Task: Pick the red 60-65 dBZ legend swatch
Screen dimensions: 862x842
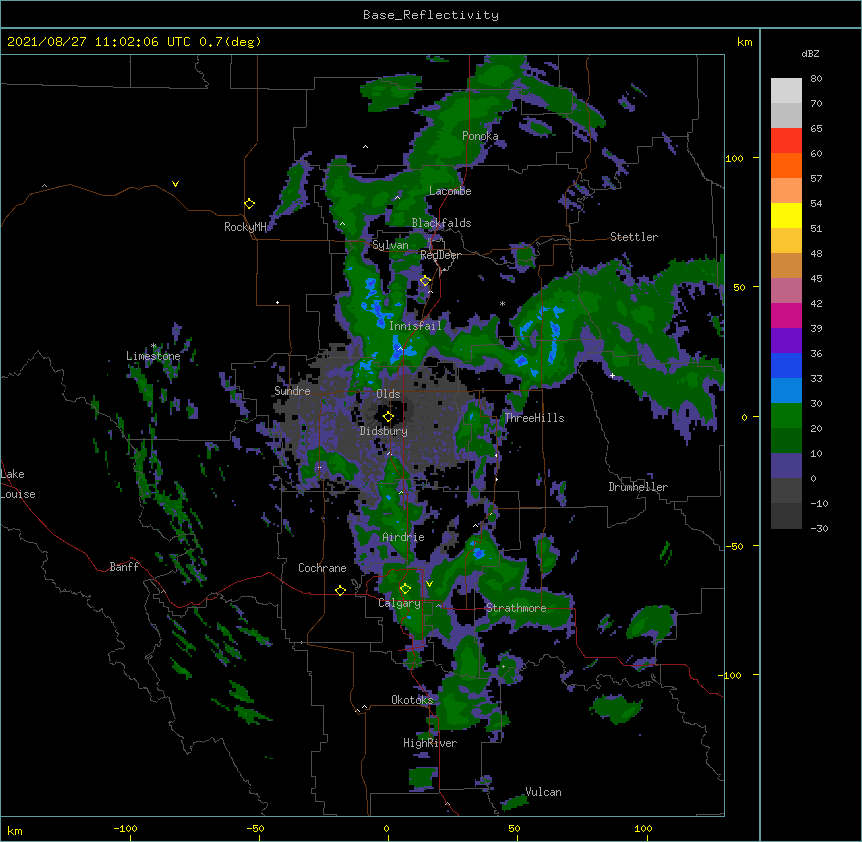Action: tap(786, 140)
